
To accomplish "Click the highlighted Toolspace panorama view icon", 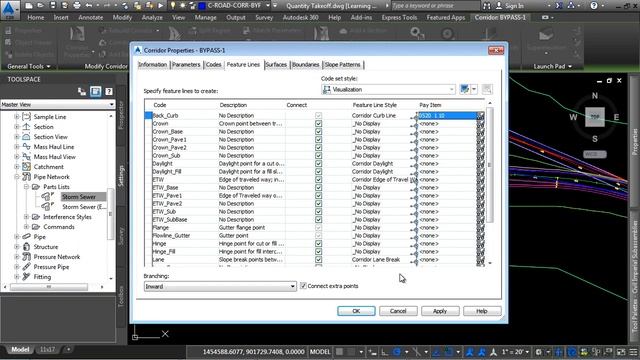I will coord(96,91).
